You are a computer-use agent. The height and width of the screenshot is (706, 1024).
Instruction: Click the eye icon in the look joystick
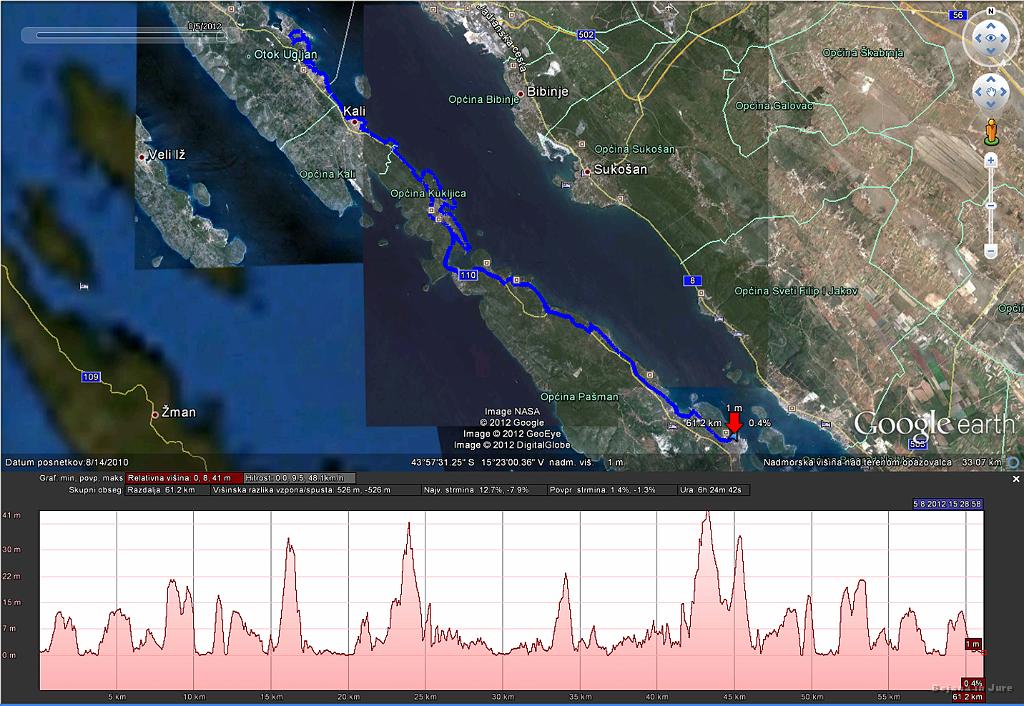(x=991, y=38)
